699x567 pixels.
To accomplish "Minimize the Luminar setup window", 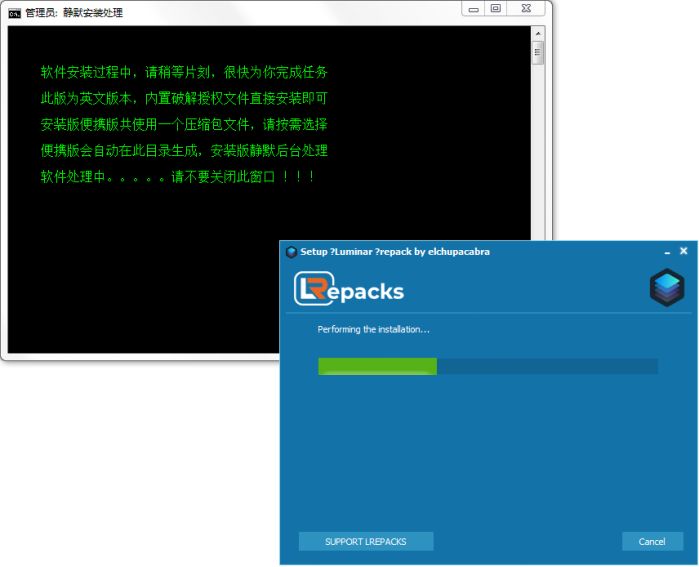I will pos(667,252).
